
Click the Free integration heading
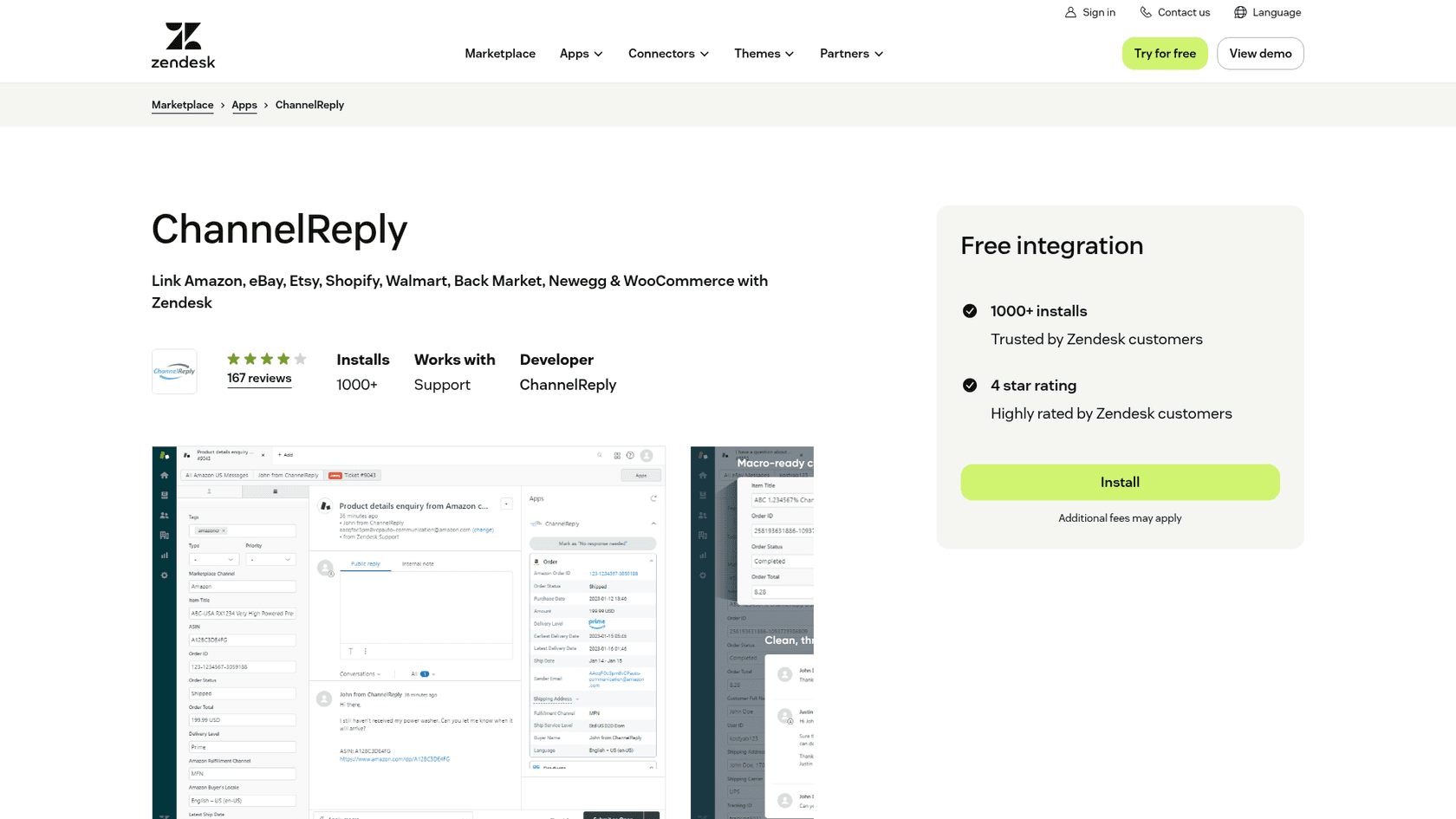click(x=1051, y=246)
